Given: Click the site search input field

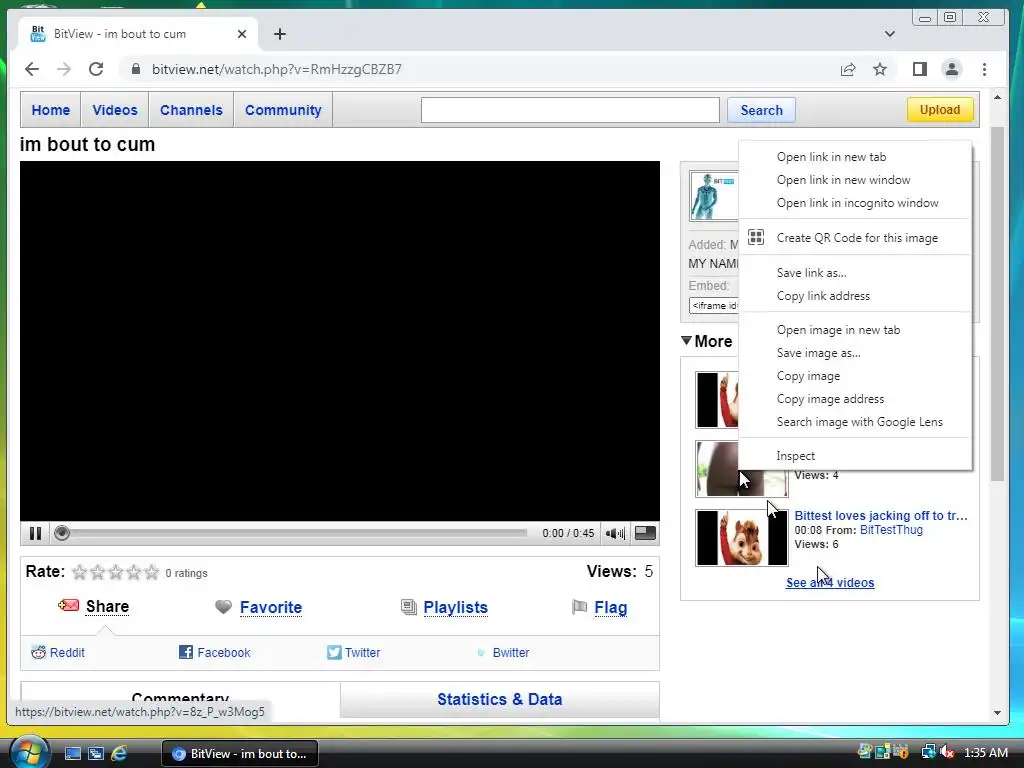Looking at the screenshot, I should pyautogui.click(x=570, y=110).
